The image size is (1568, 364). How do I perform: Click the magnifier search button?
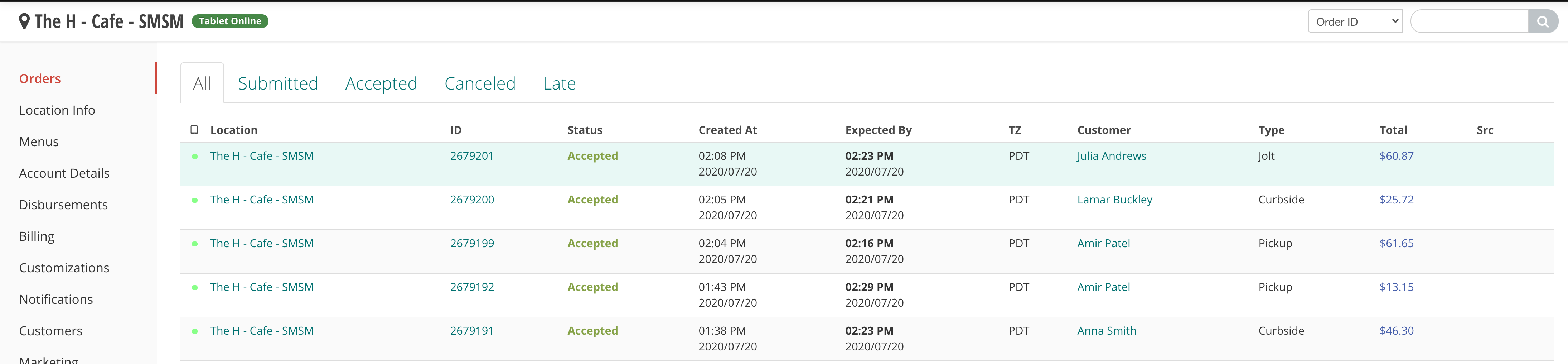click(1543, 22)
